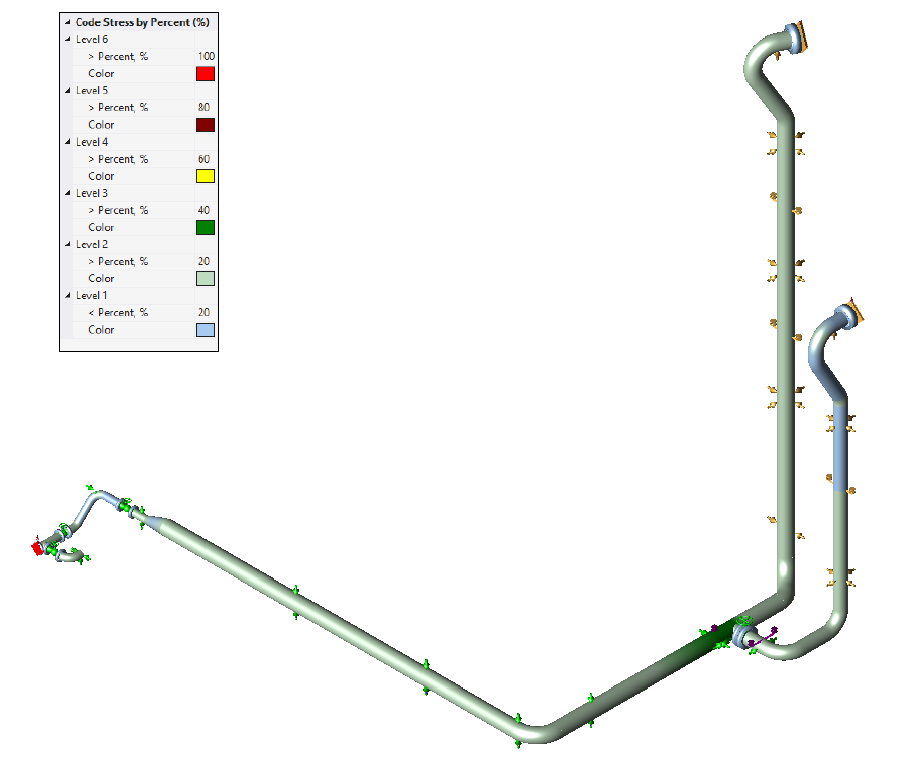Collapse the Level 6 group

click(67, 39)
